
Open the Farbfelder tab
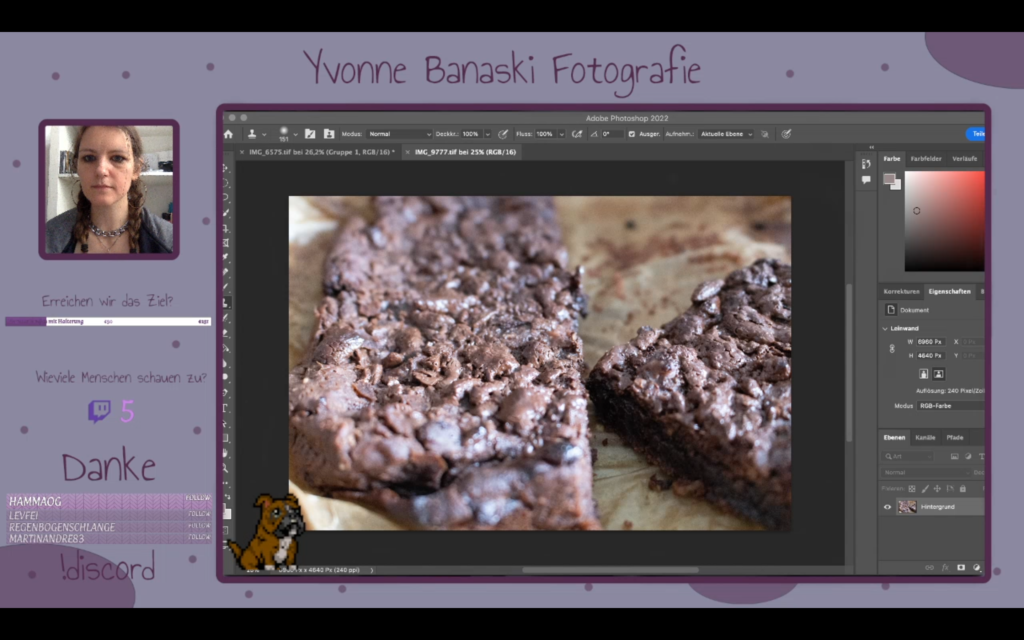pyautogui.click(x=926, y=159)
